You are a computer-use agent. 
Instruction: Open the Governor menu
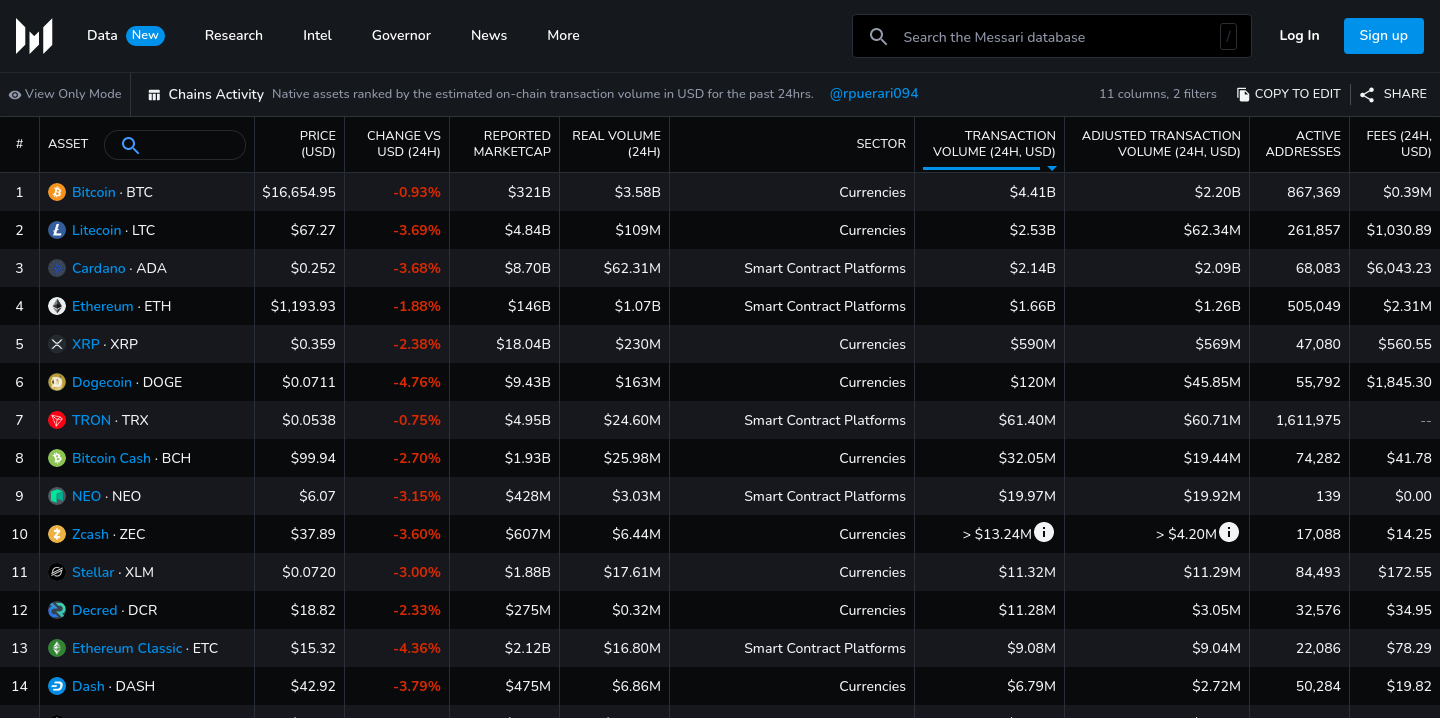pos(401,35)
